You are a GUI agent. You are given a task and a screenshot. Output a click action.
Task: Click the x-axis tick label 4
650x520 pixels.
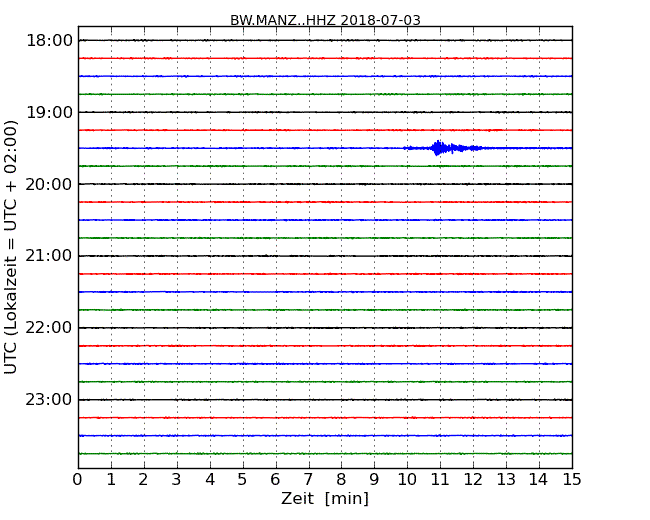[x=210, y=479]
